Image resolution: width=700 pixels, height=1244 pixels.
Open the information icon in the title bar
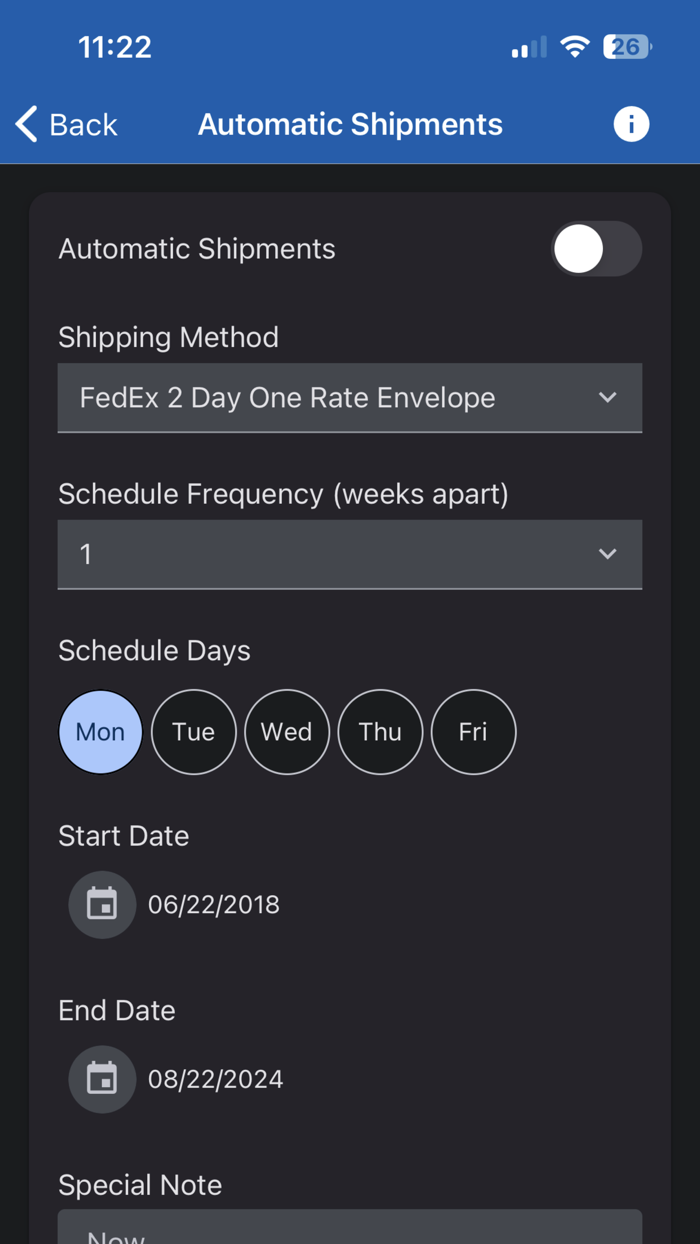pyautogui.click(x=631, y=124)
